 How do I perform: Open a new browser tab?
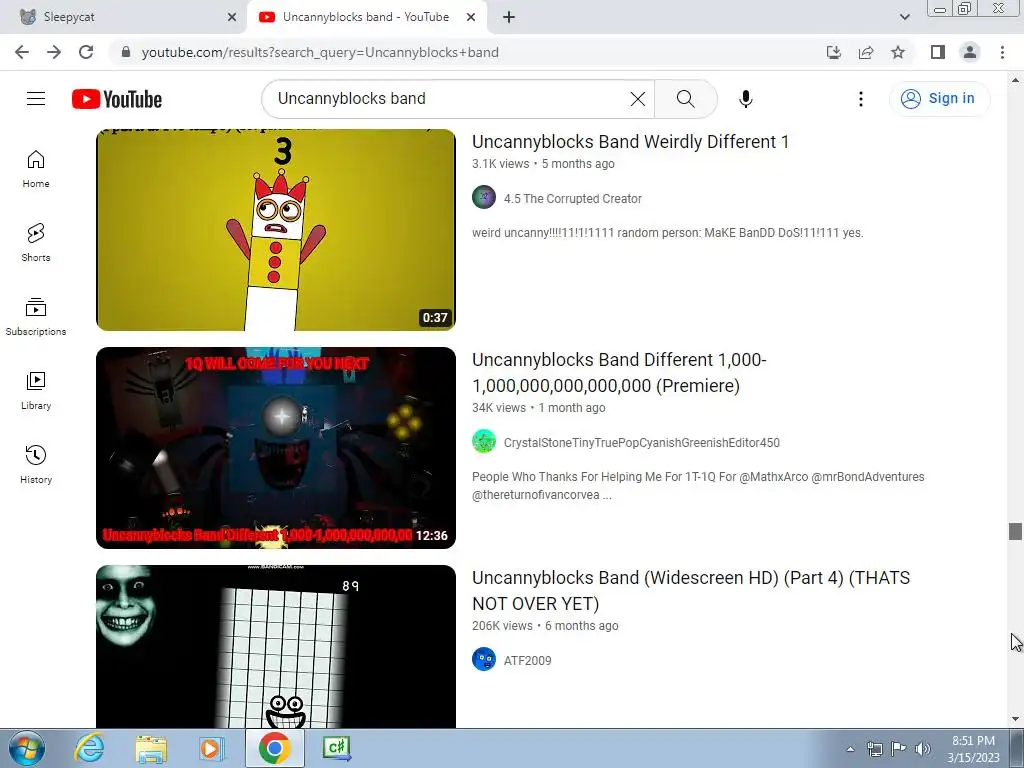(509, 17)
